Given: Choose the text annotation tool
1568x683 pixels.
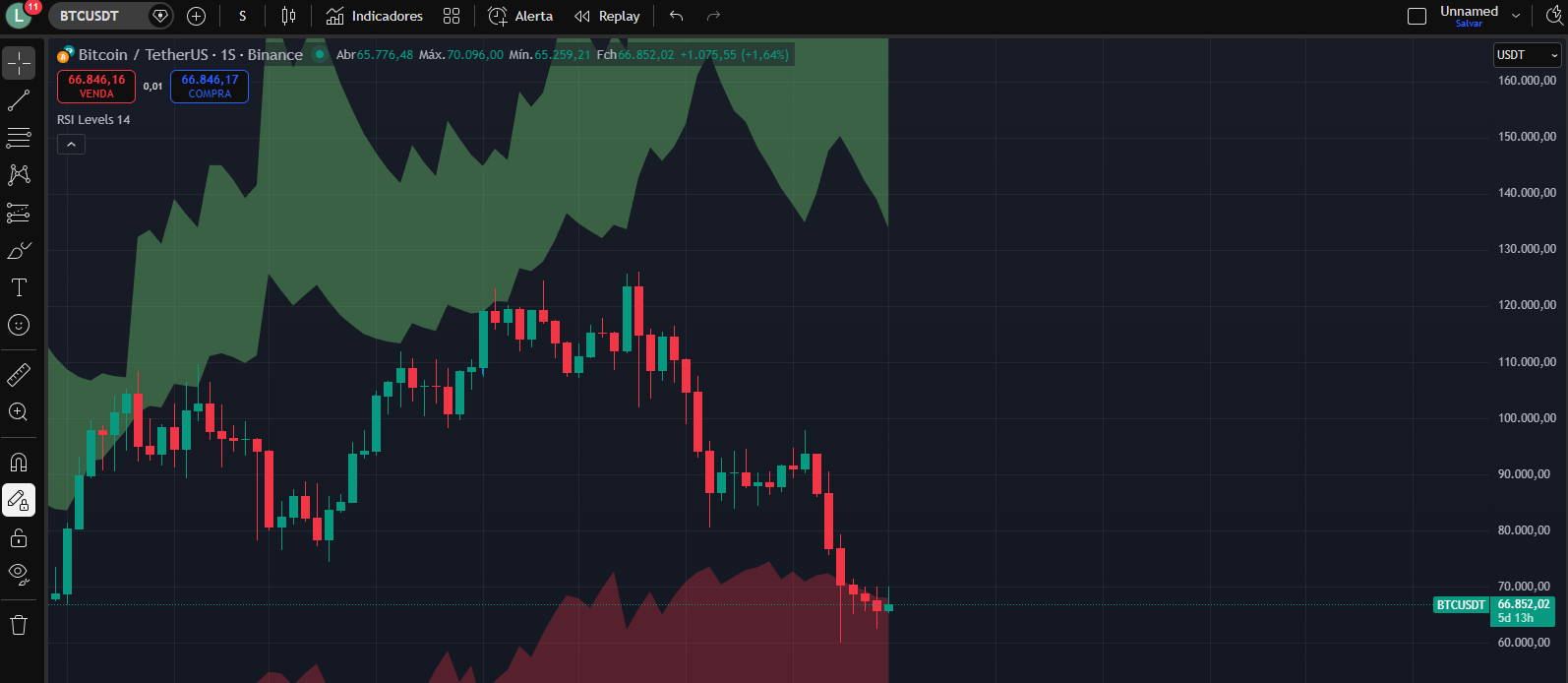Looking at the screenshot, I should [x=19, y=287].
